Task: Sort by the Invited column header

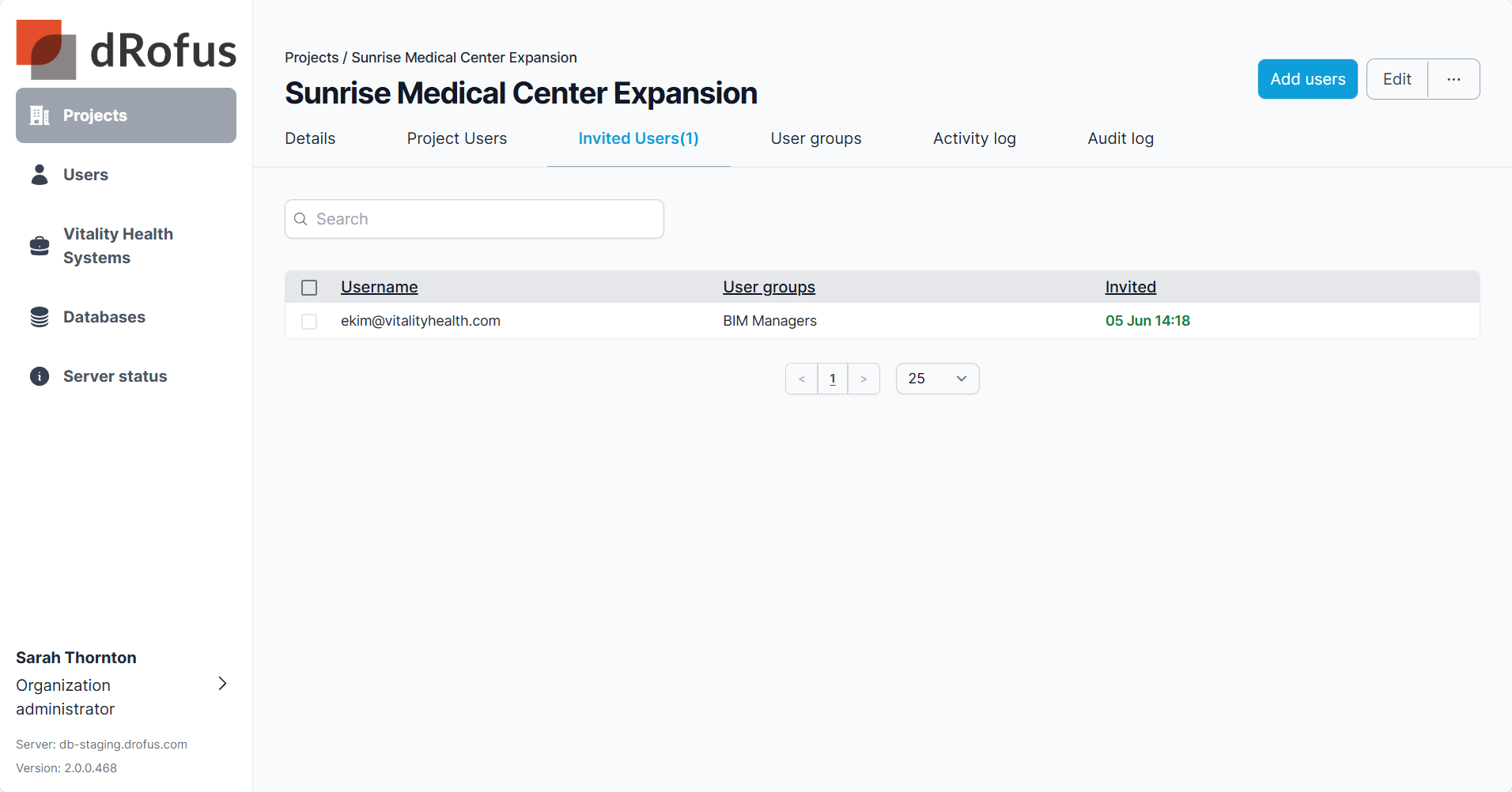Action: tap(1130, 287)
